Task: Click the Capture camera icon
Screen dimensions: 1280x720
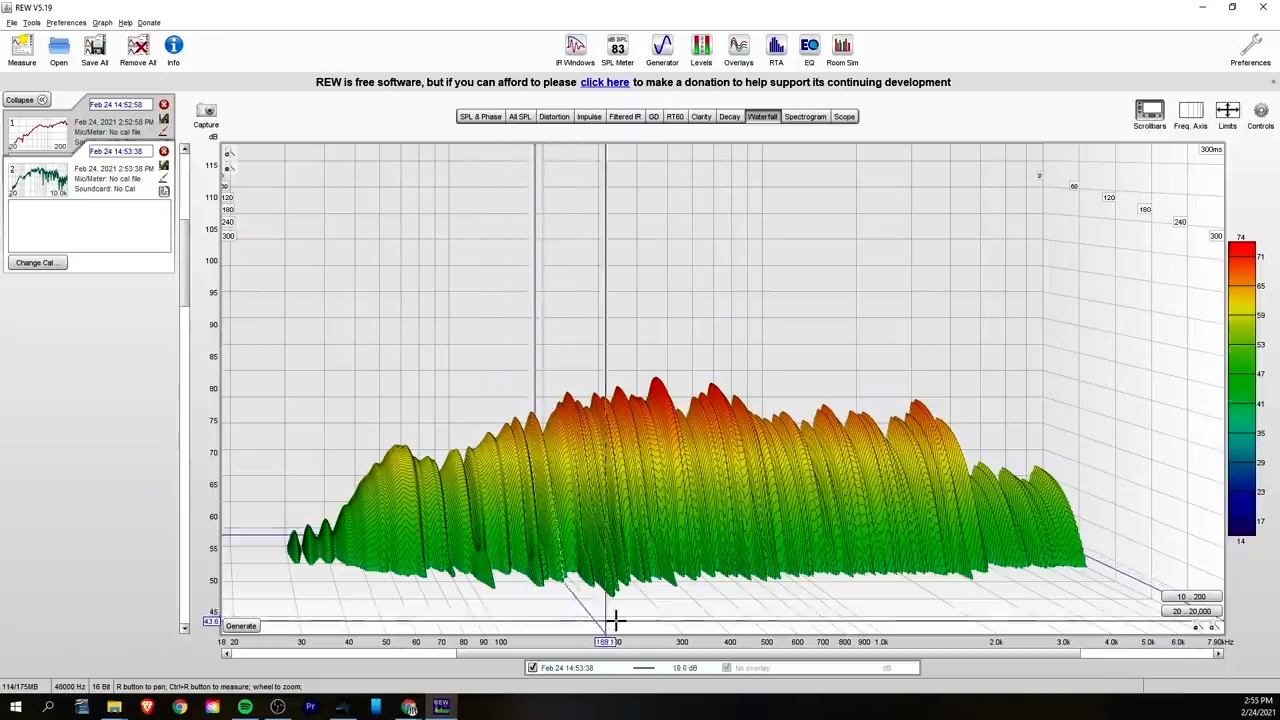Action: 206,112
